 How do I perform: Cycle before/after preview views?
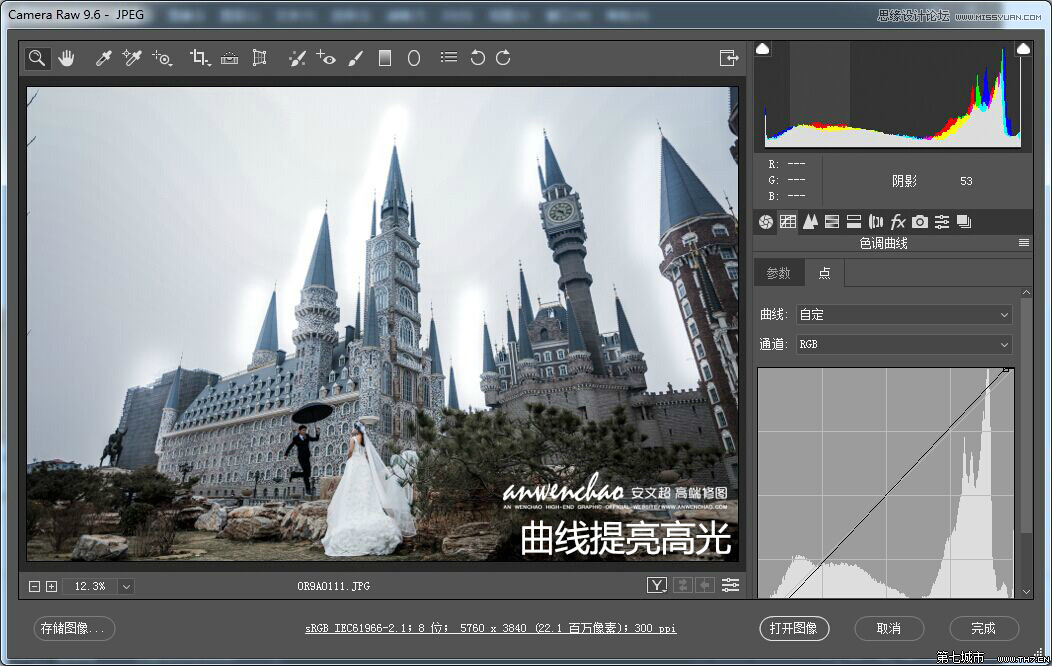[x=657, y=586]
